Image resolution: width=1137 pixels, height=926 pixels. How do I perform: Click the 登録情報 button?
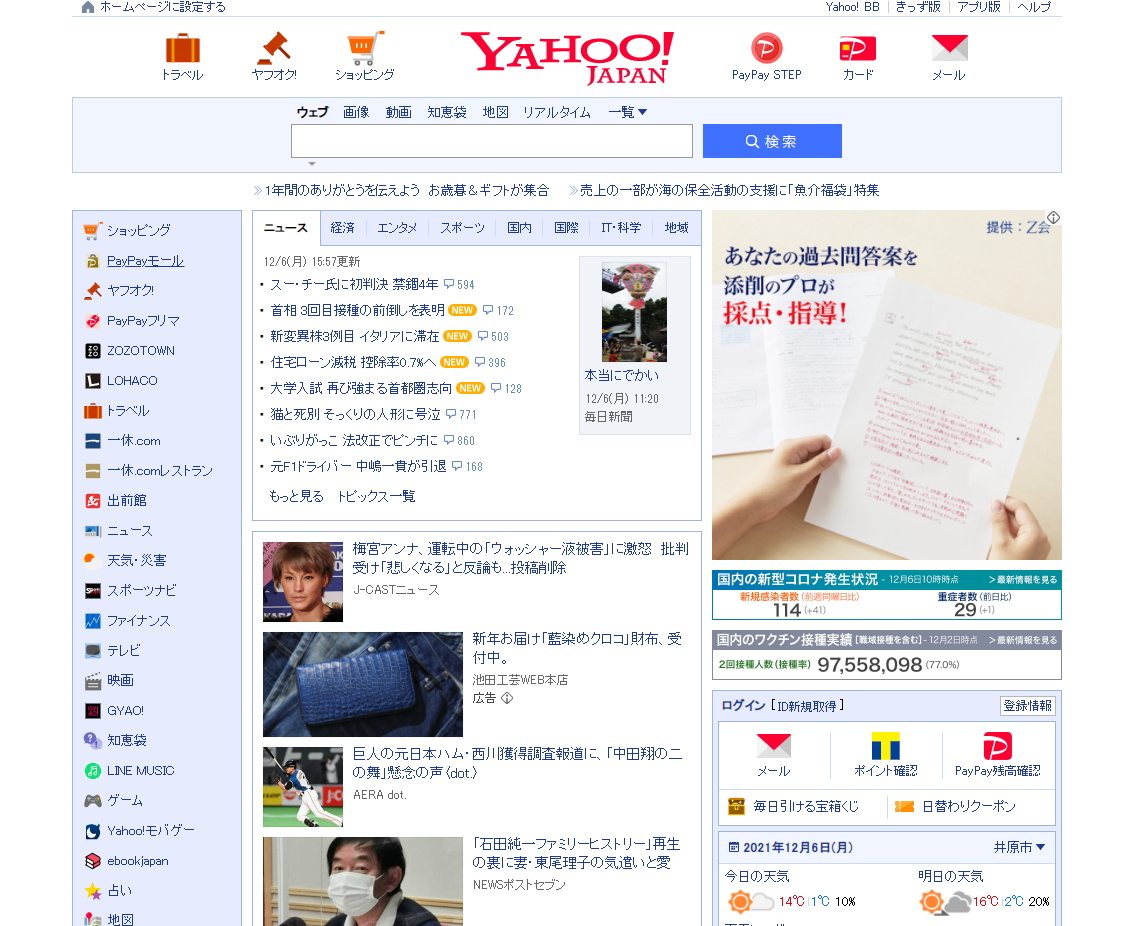tap(1028, 706)
